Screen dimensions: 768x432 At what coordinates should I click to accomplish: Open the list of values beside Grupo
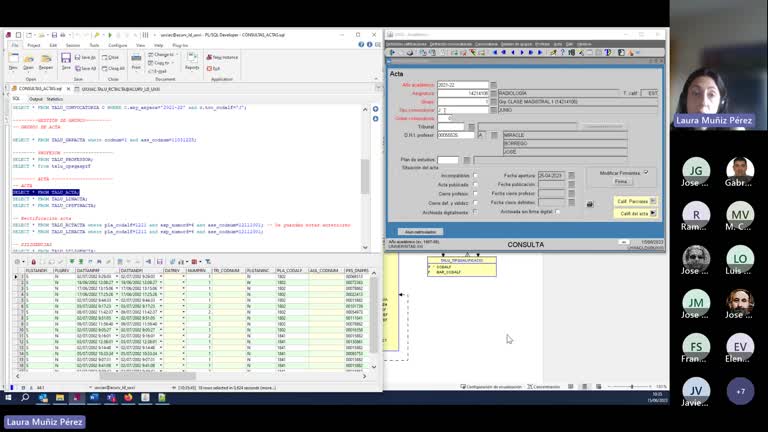click(493, 102)
